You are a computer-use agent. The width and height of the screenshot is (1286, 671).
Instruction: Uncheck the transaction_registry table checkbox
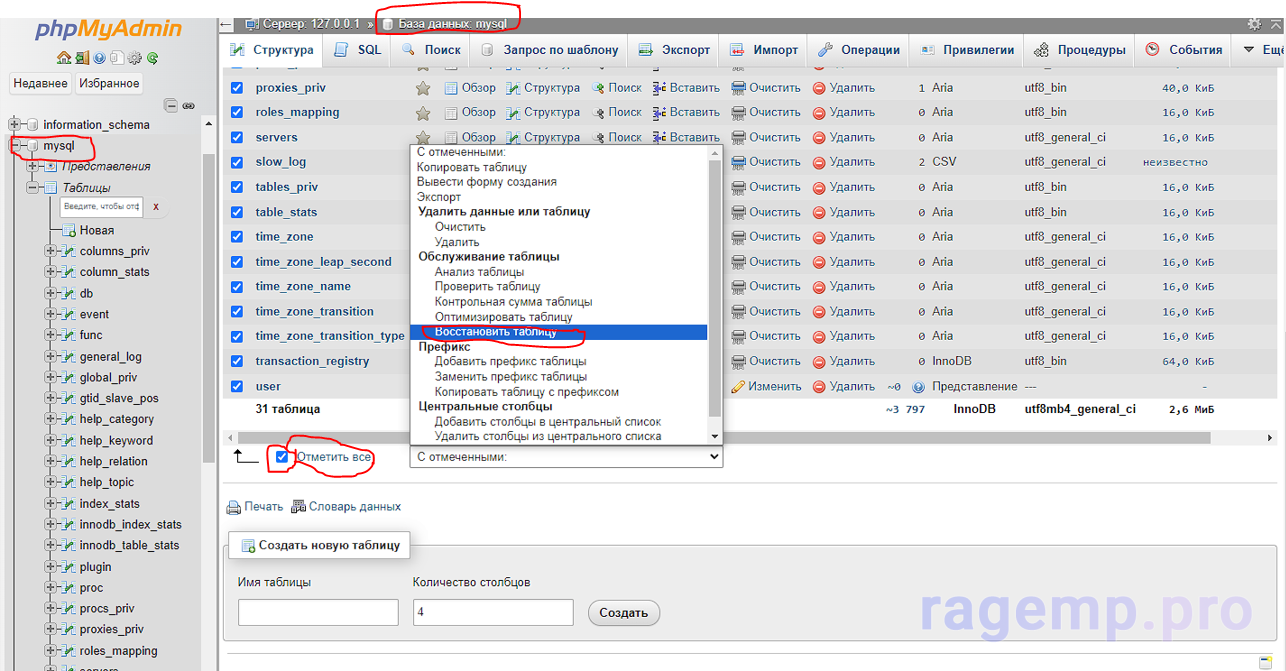(237, 361)
